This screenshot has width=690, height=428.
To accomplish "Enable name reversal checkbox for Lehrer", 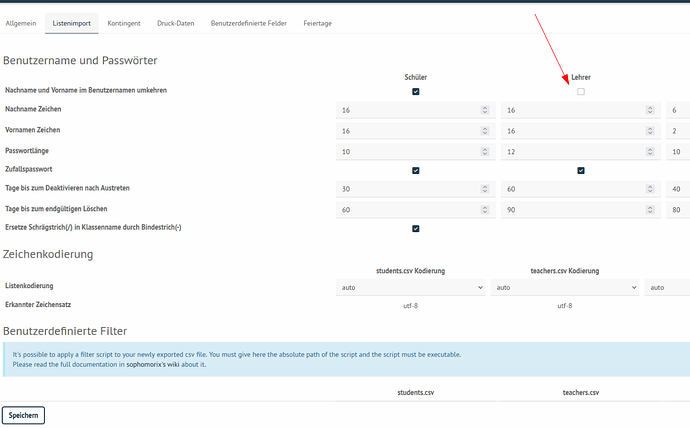I will click(x=581, y=91).
